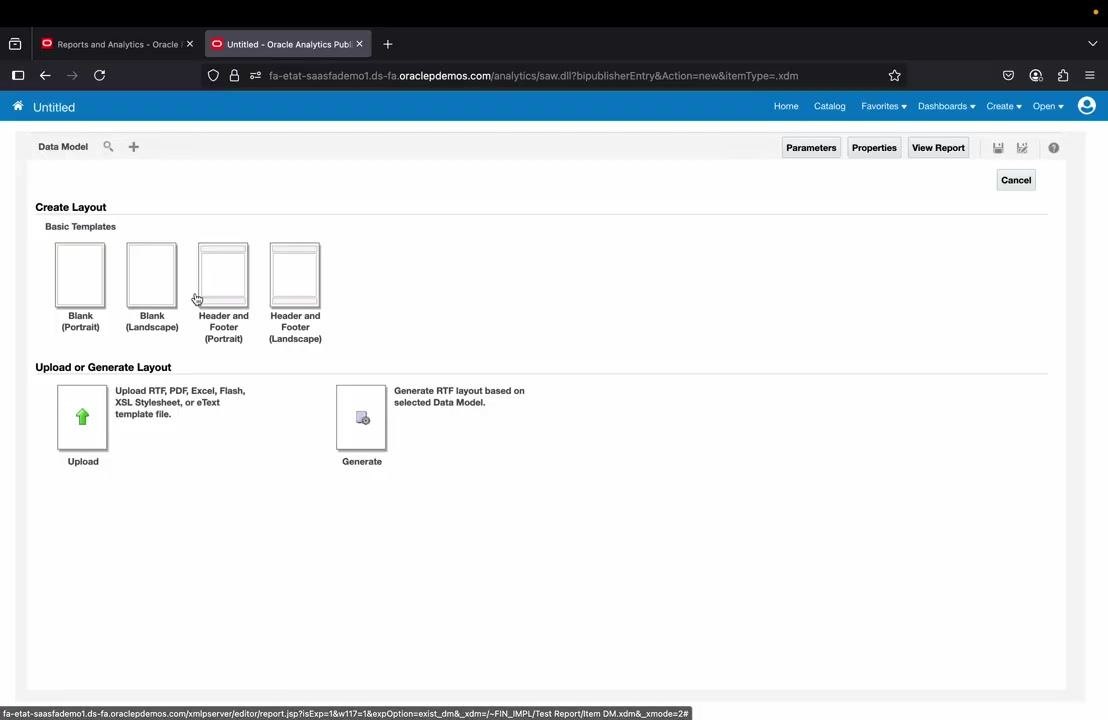Screen dimensions: 1108x720
Task: Click the browser back arrow
Action: (45, 76)
